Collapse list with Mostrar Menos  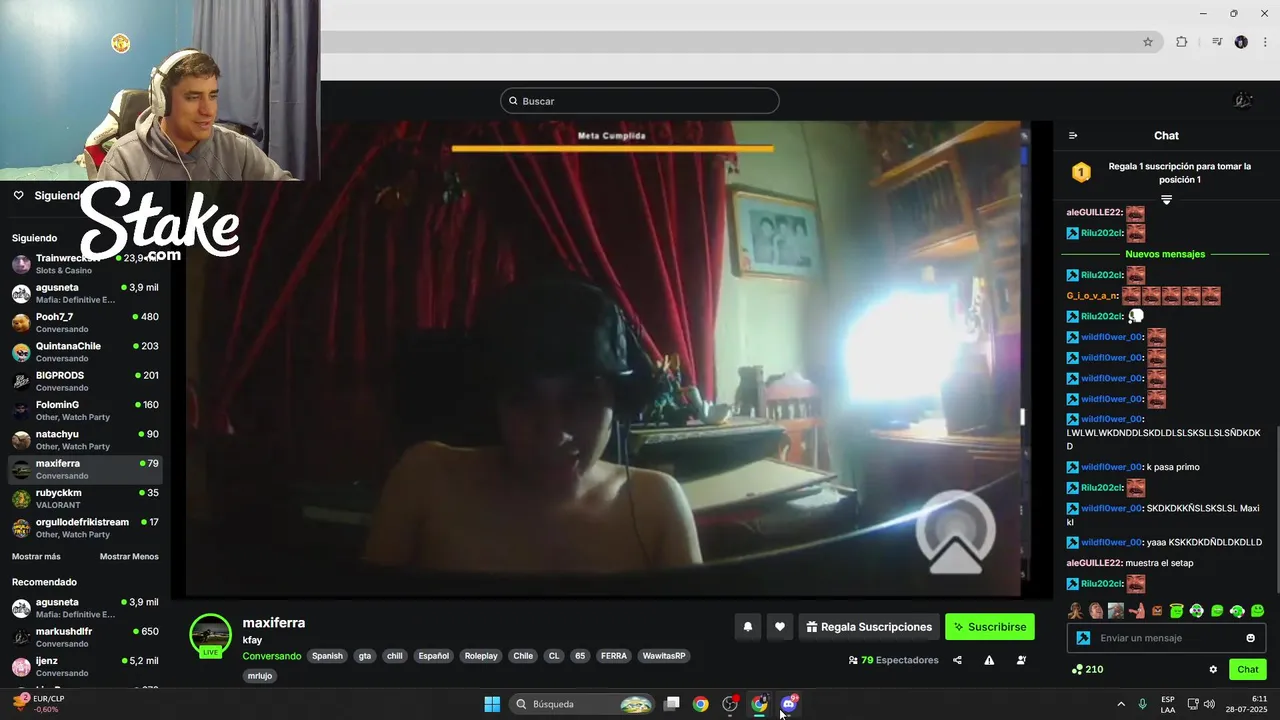(x=129, y=556)
